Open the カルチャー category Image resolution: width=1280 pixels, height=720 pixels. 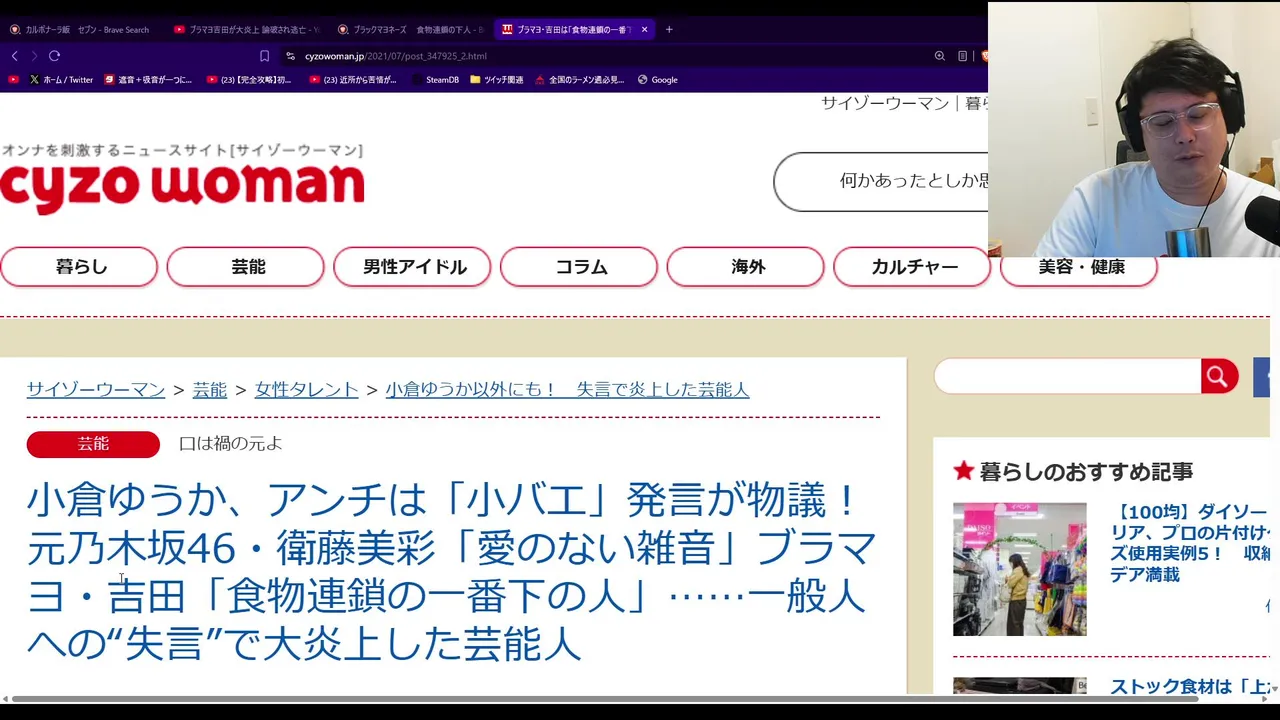pos(912,267)
